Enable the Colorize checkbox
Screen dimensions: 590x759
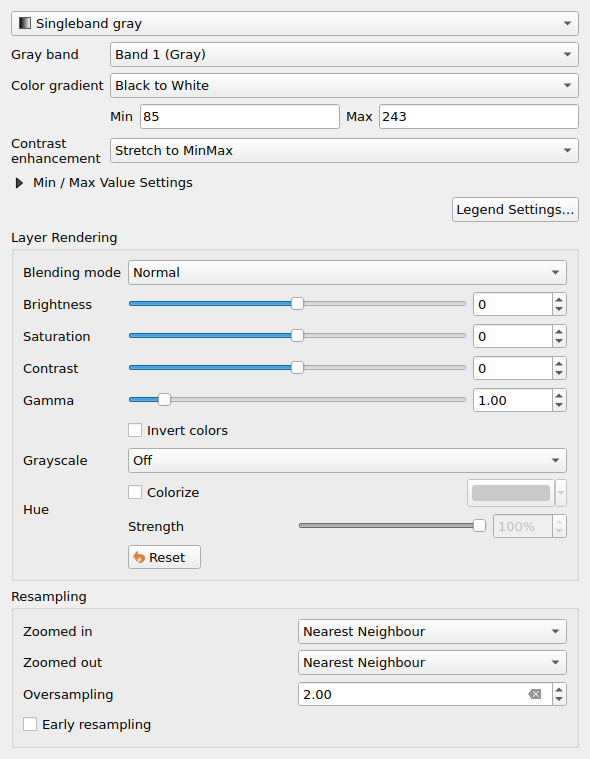(135, 492)
